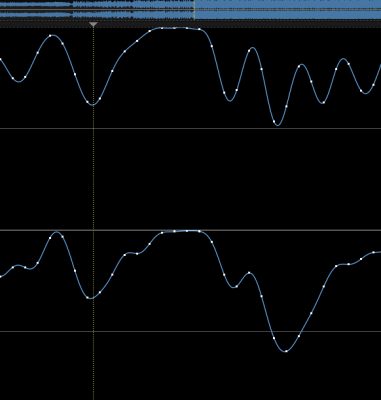The width and height of the screenshot is (381, 400).
Task: Click the bright highlighted region of the overview waveform
Action: (288, 9)
